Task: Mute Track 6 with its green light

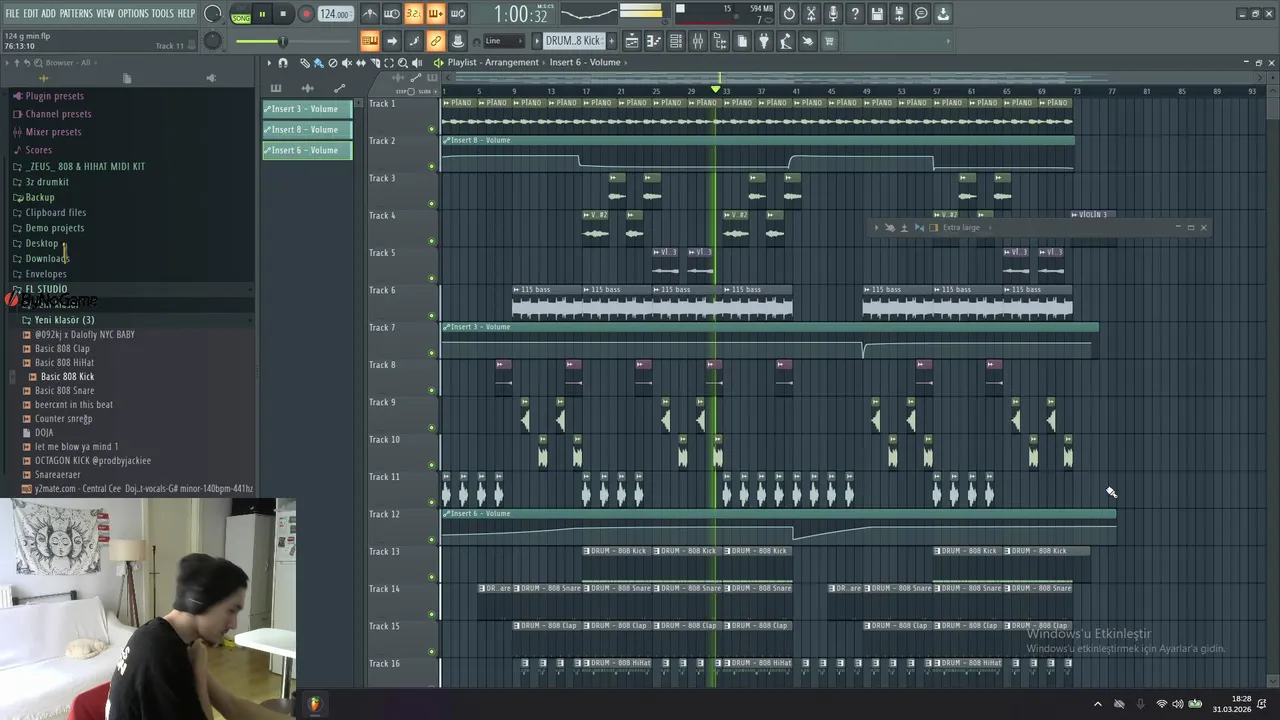Action: [432, 315]
